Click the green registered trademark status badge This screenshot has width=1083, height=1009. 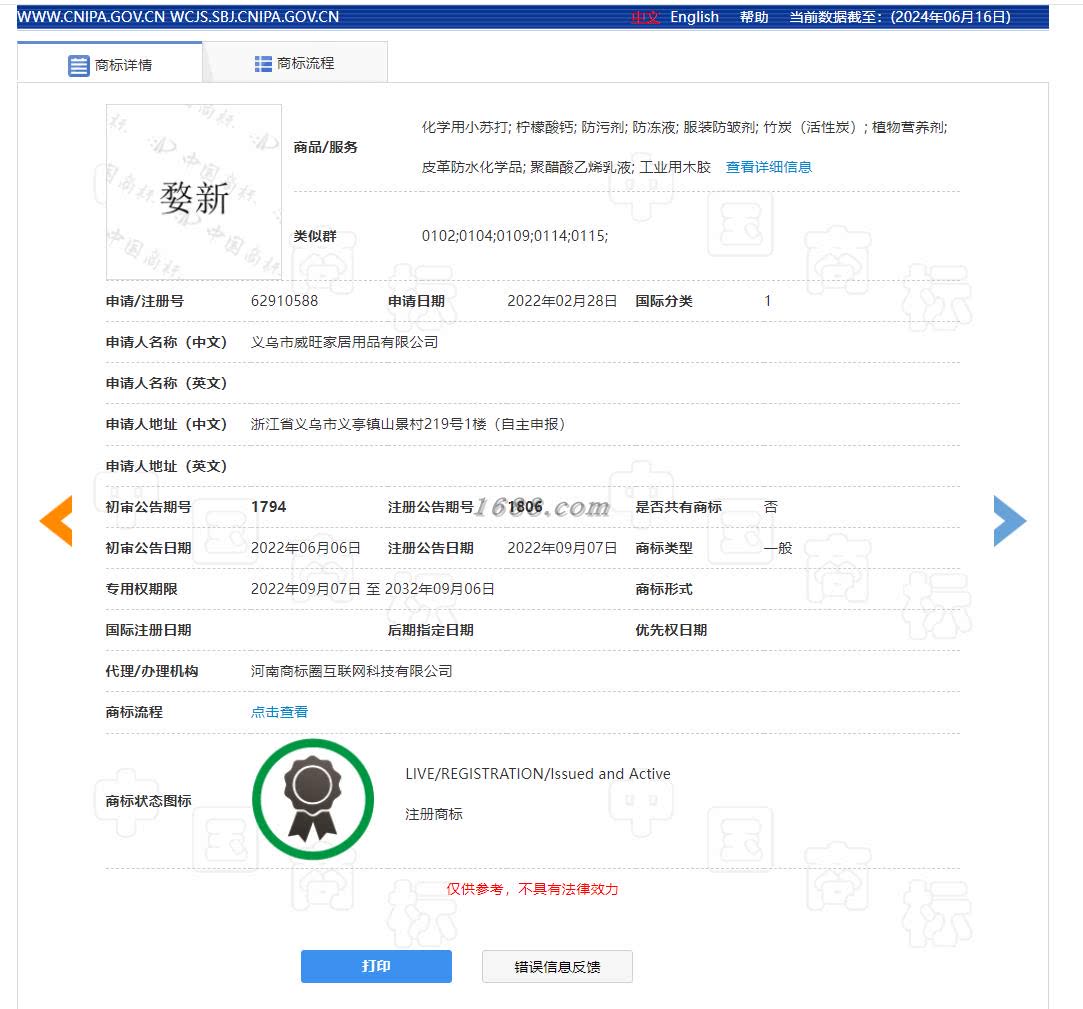(x=313, y=799)
